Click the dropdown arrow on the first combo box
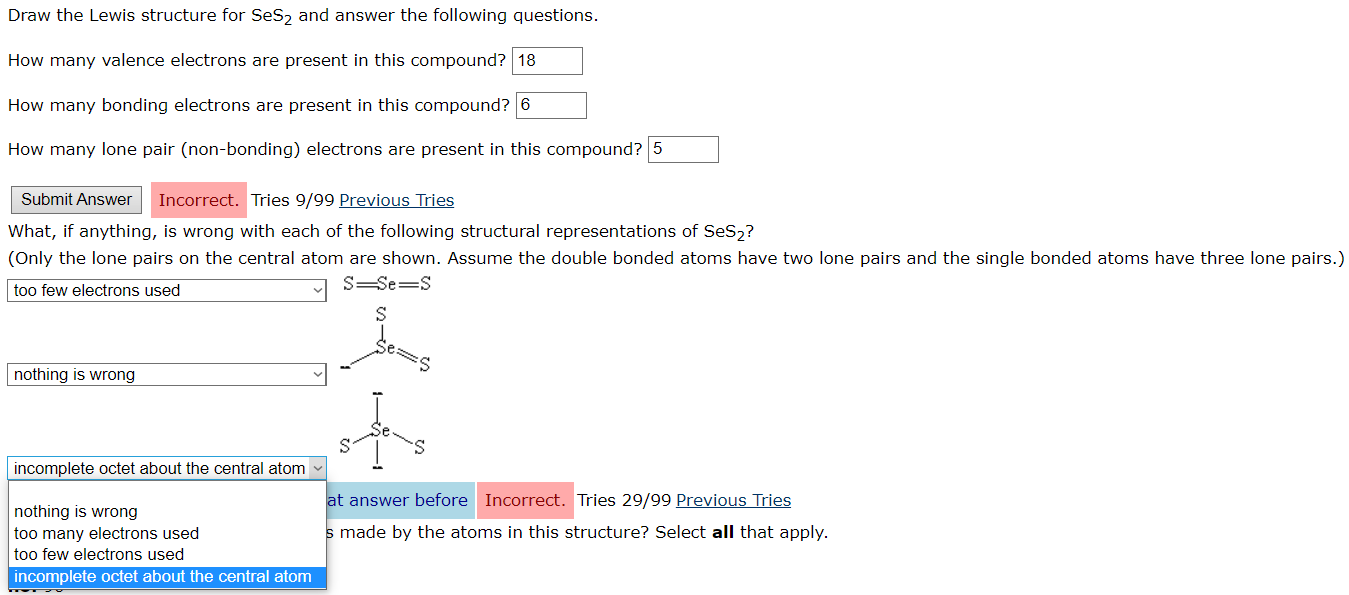The image size is (1349, 595). click(x=316, y=290)
